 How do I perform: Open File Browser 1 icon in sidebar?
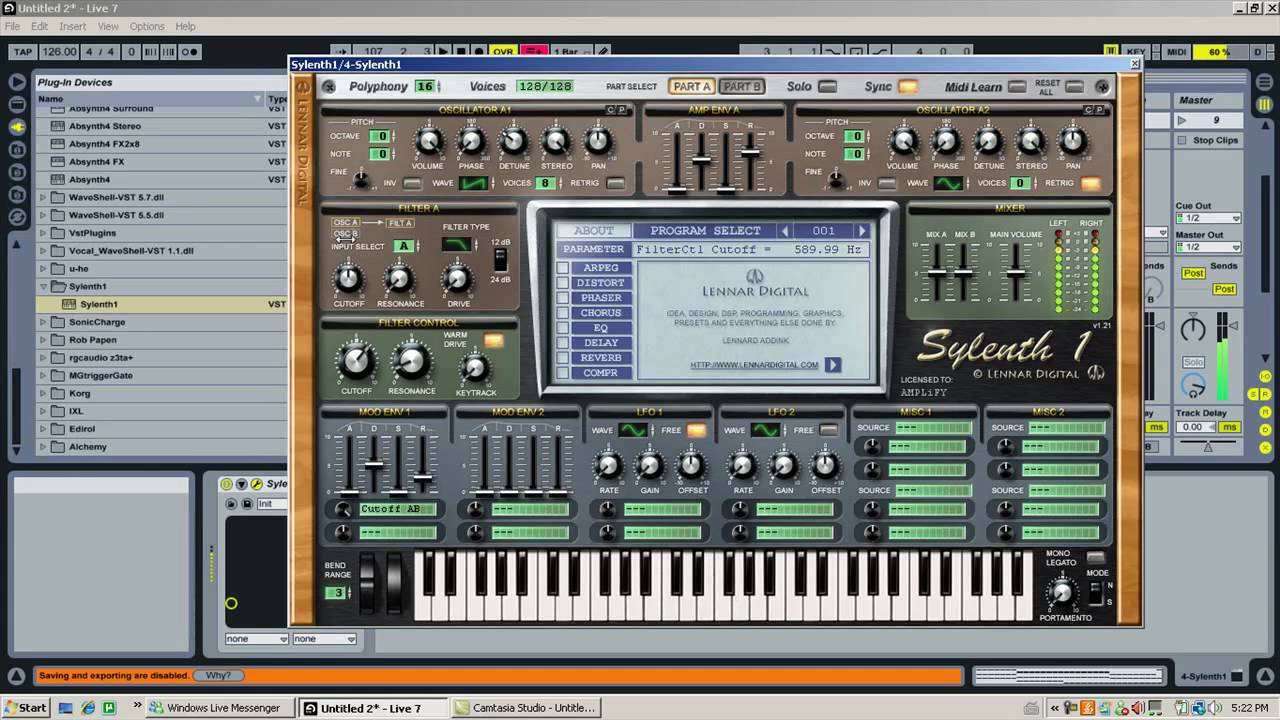(17, 150)
